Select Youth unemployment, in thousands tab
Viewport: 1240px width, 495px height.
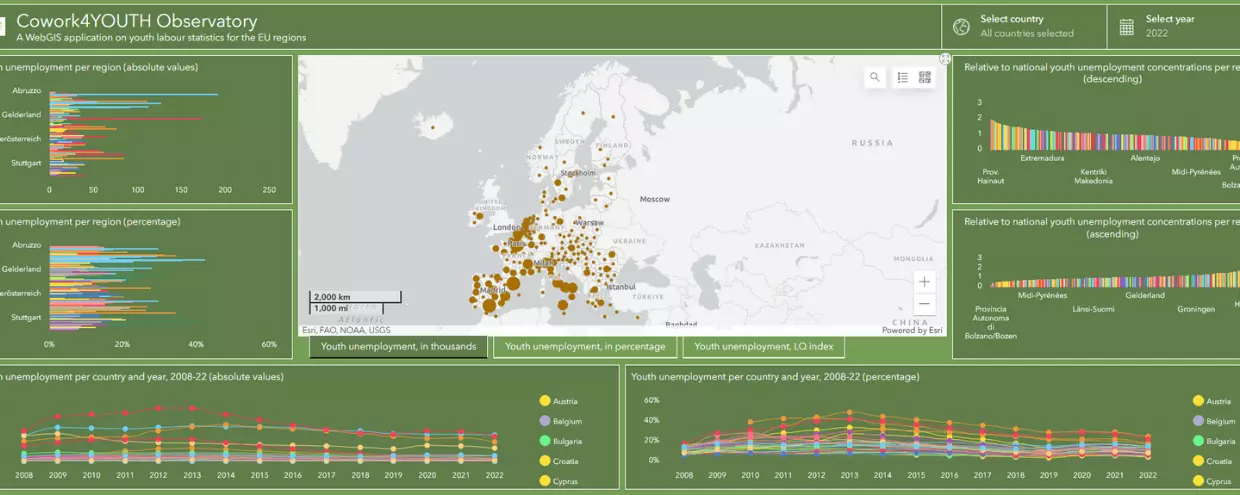[x=398, y=347]
